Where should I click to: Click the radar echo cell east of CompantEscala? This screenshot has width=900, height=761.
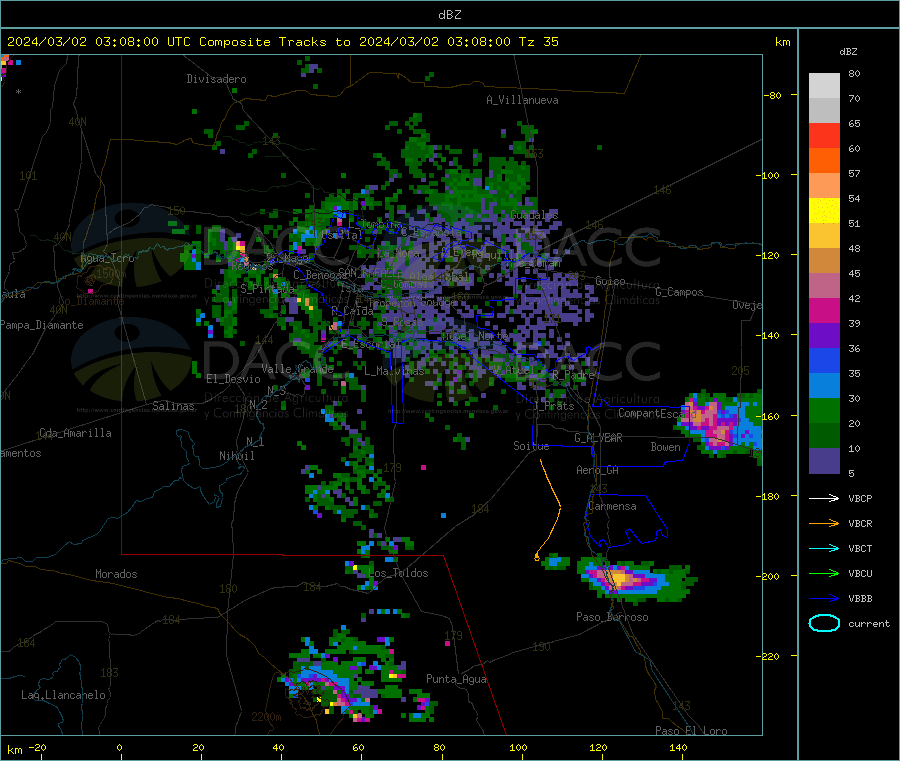point(720,424)
